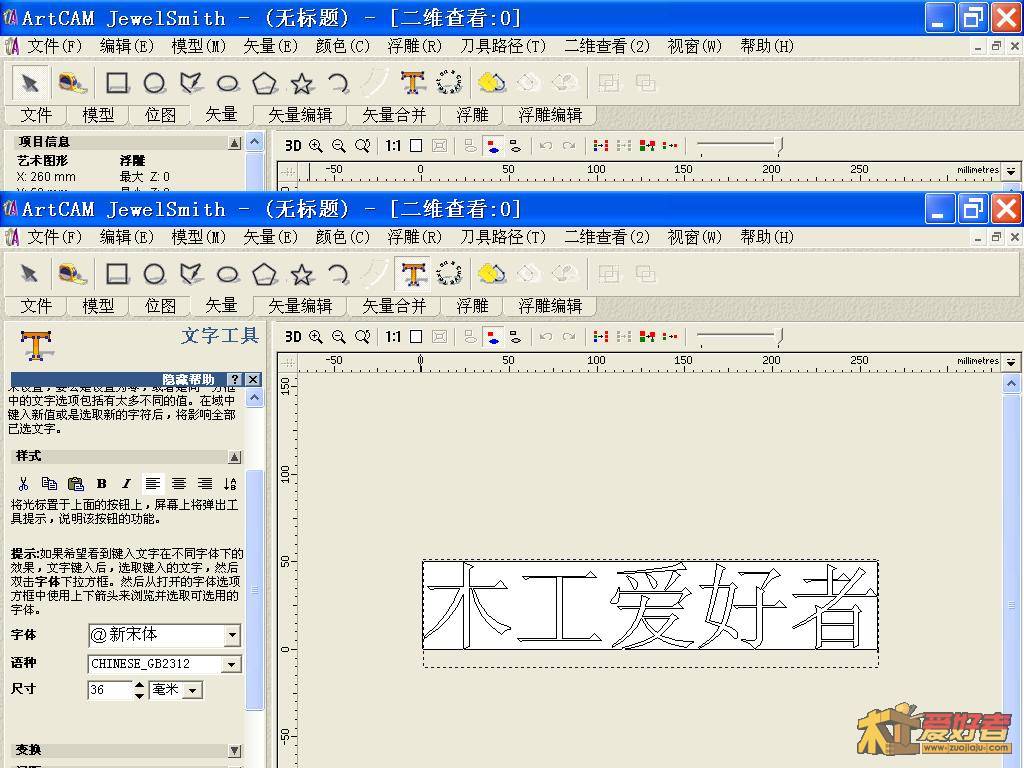1024x768 pixels.
Task: Click previous zoom magnifier in lower window
Action: point(362,337)
